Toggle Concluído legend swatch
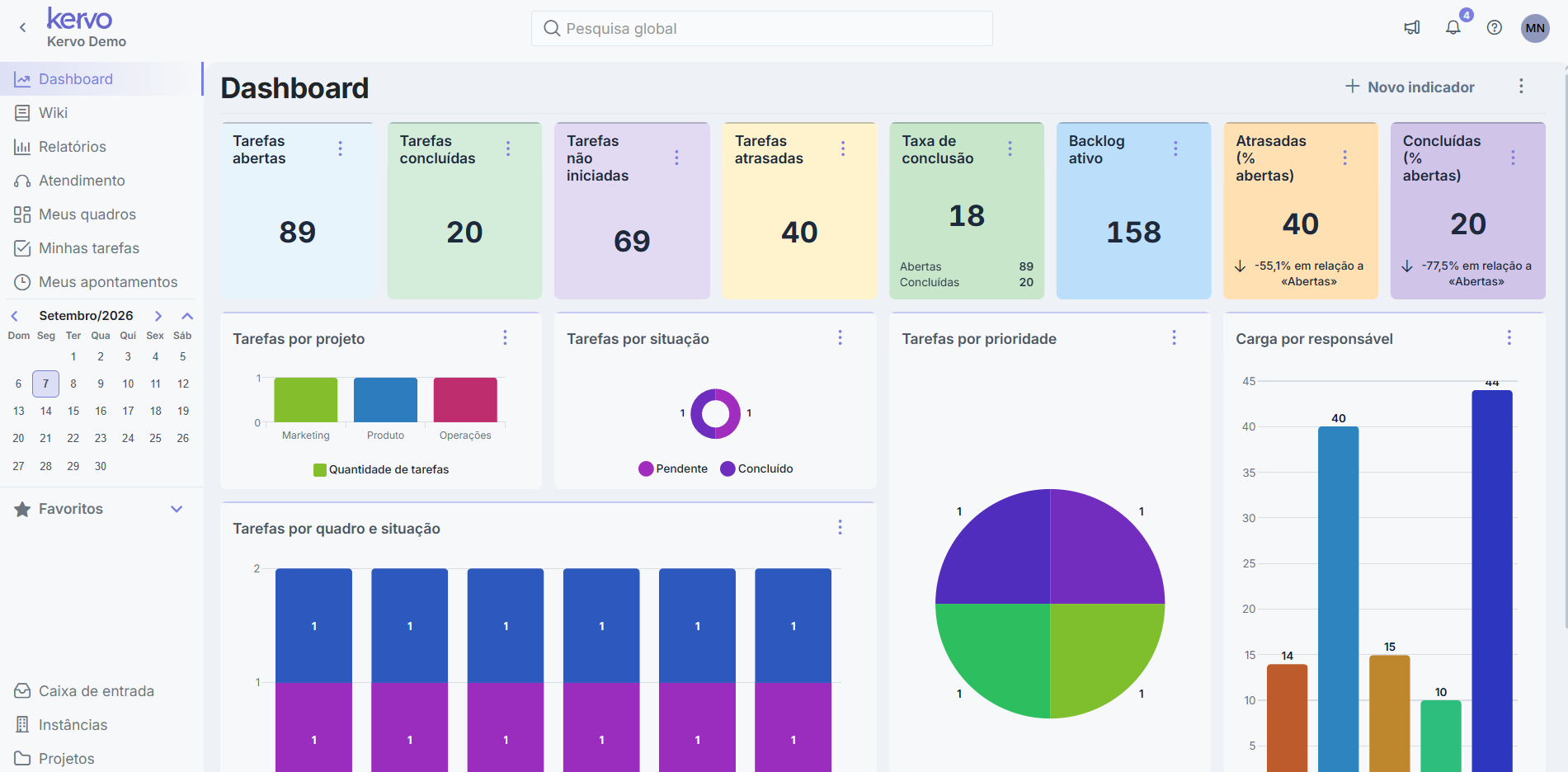1568x772 pixels. [x=727, y=468]
